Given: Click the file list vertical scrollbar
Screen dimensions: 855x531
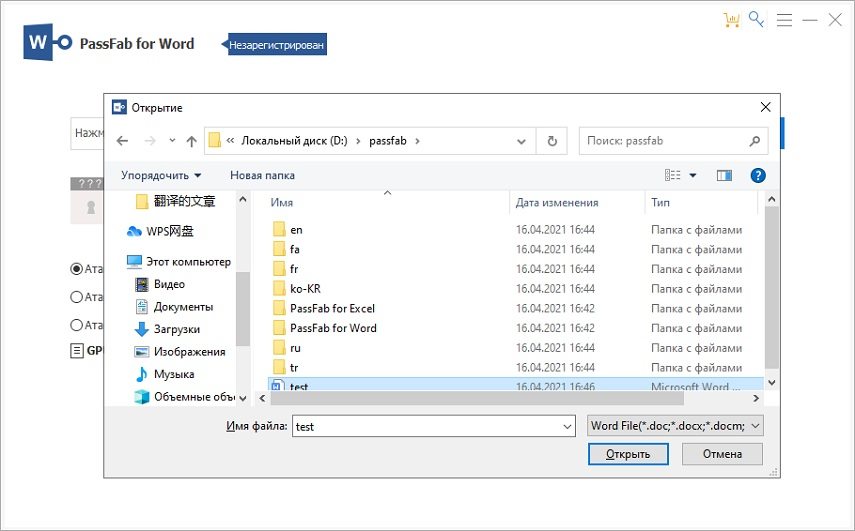Looking at the screenshot, I should click(x=771, y=290).
